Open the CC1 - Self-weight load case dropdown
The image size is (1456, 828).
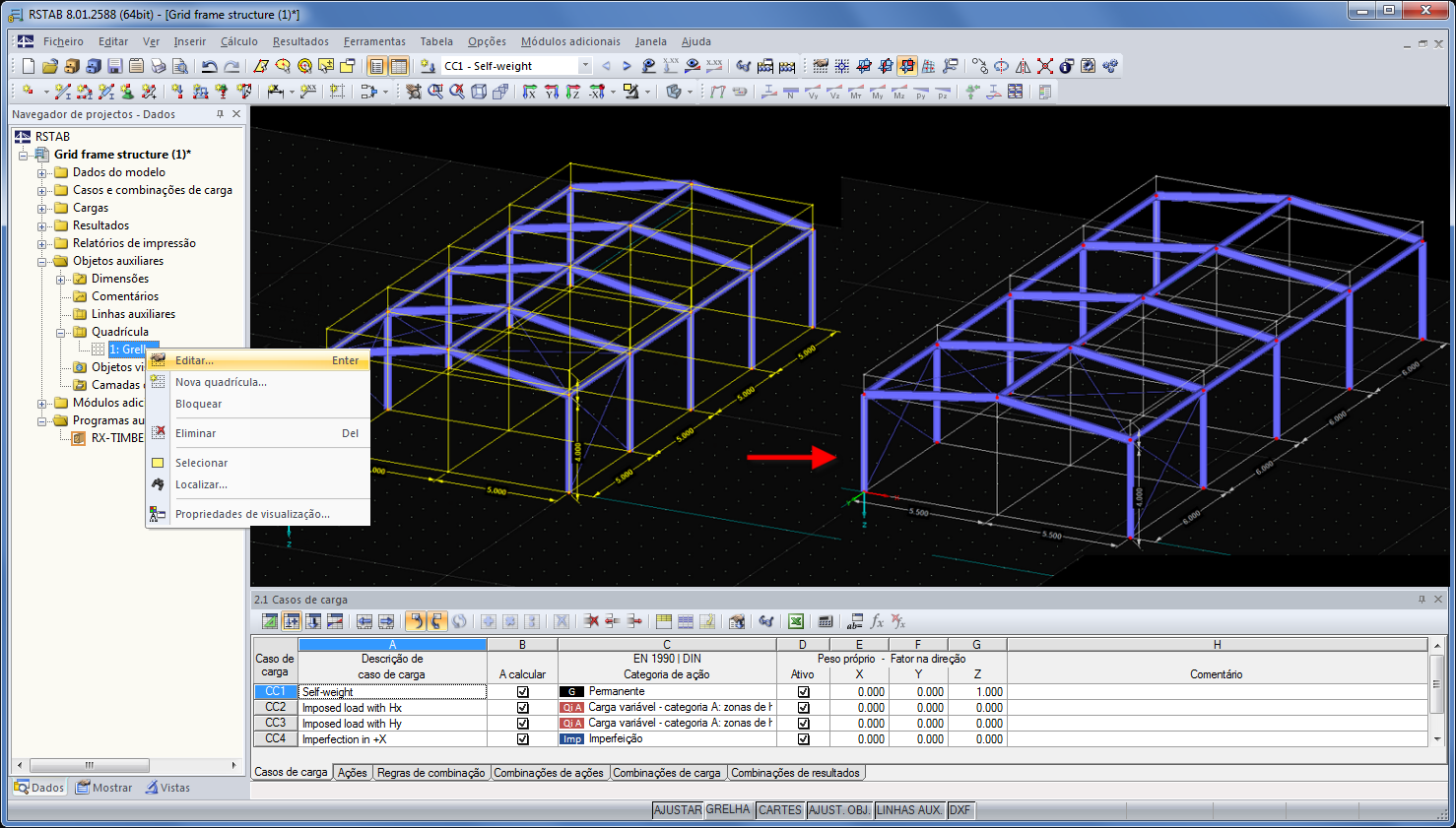tap(584, 66)
